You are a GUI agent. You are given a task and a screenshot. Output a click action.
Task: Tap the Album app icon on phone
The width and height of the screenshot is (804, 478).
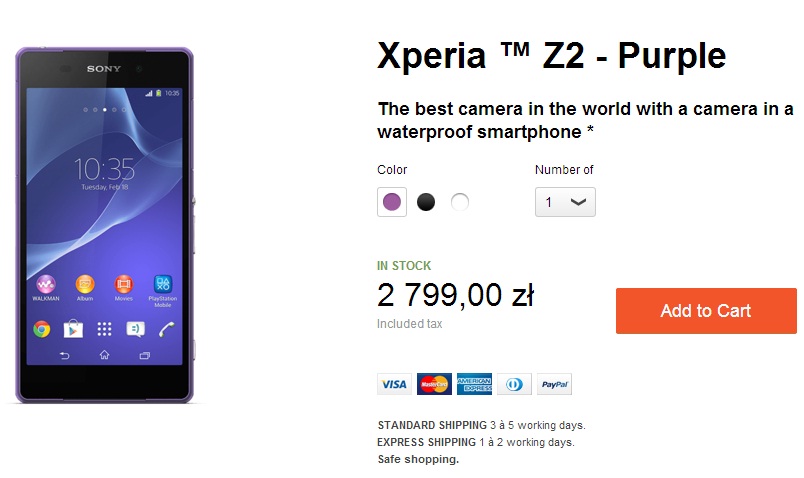coord(85,284)
